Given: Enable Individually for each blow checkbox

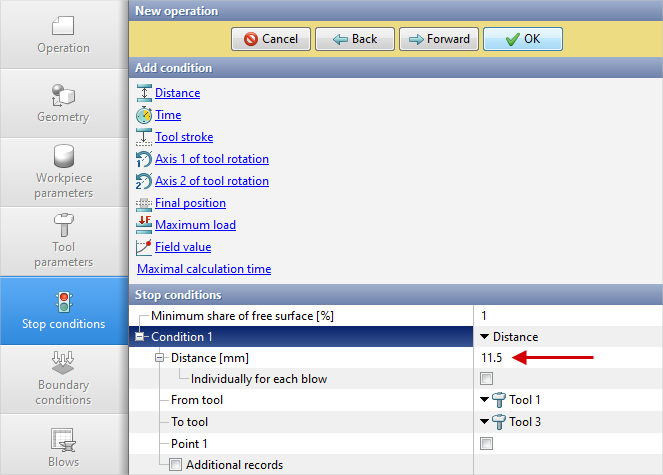Looking at the screenshot, I should 487,379.
